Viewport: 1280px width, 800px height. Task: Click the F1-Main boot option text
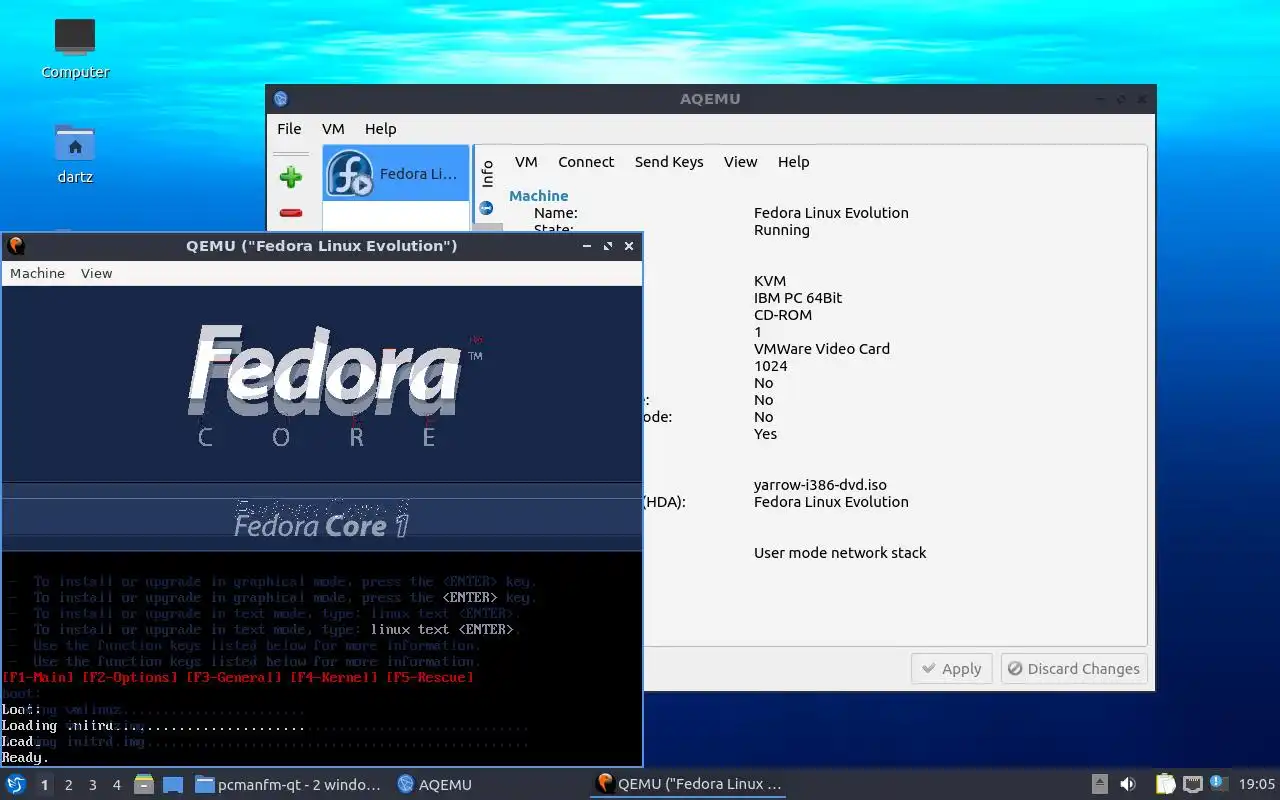(39, 677)
